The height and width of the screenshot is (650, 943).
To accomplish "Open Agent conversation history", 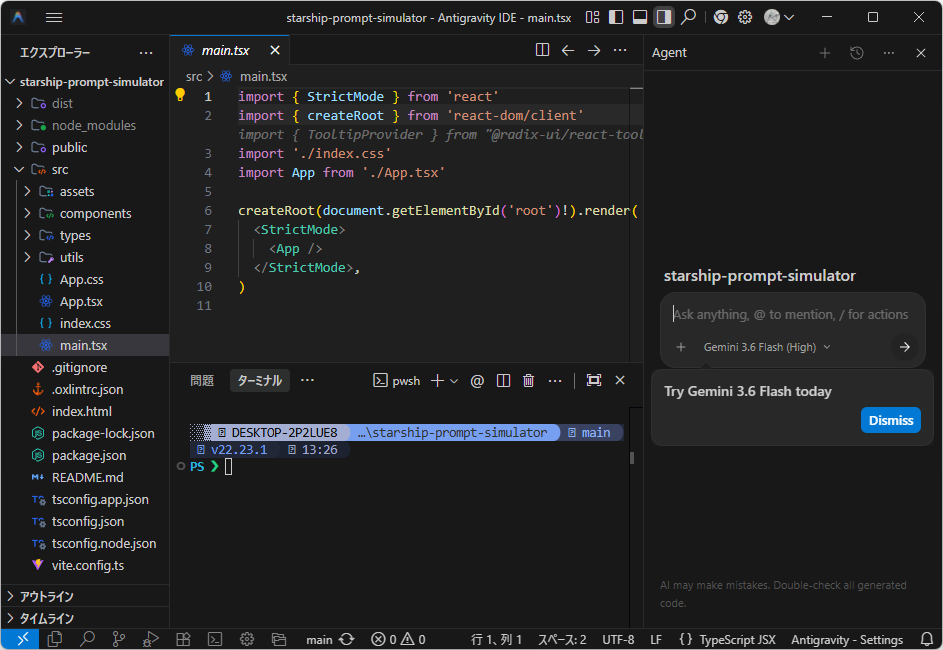I will 857,53.
